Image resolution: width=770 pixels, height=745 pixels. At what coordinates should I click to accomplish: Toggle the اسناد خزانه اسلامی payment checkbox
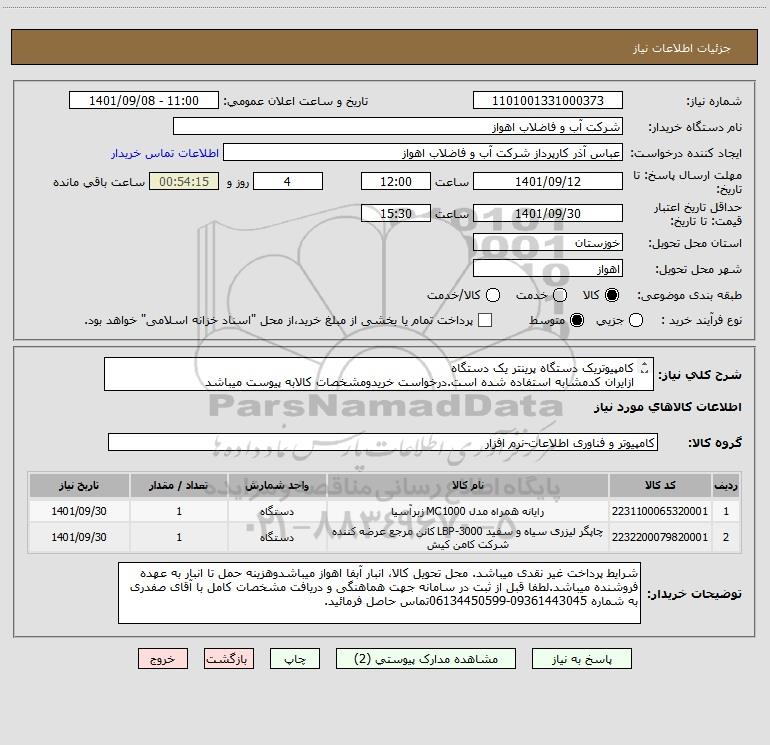(x=485, y=320)
